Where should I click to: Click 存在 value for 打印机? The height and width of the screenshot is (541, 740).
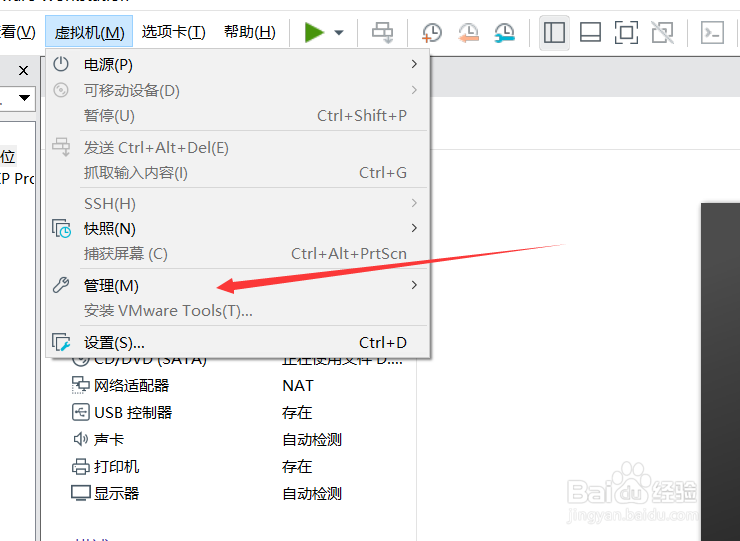pos(297,467)
